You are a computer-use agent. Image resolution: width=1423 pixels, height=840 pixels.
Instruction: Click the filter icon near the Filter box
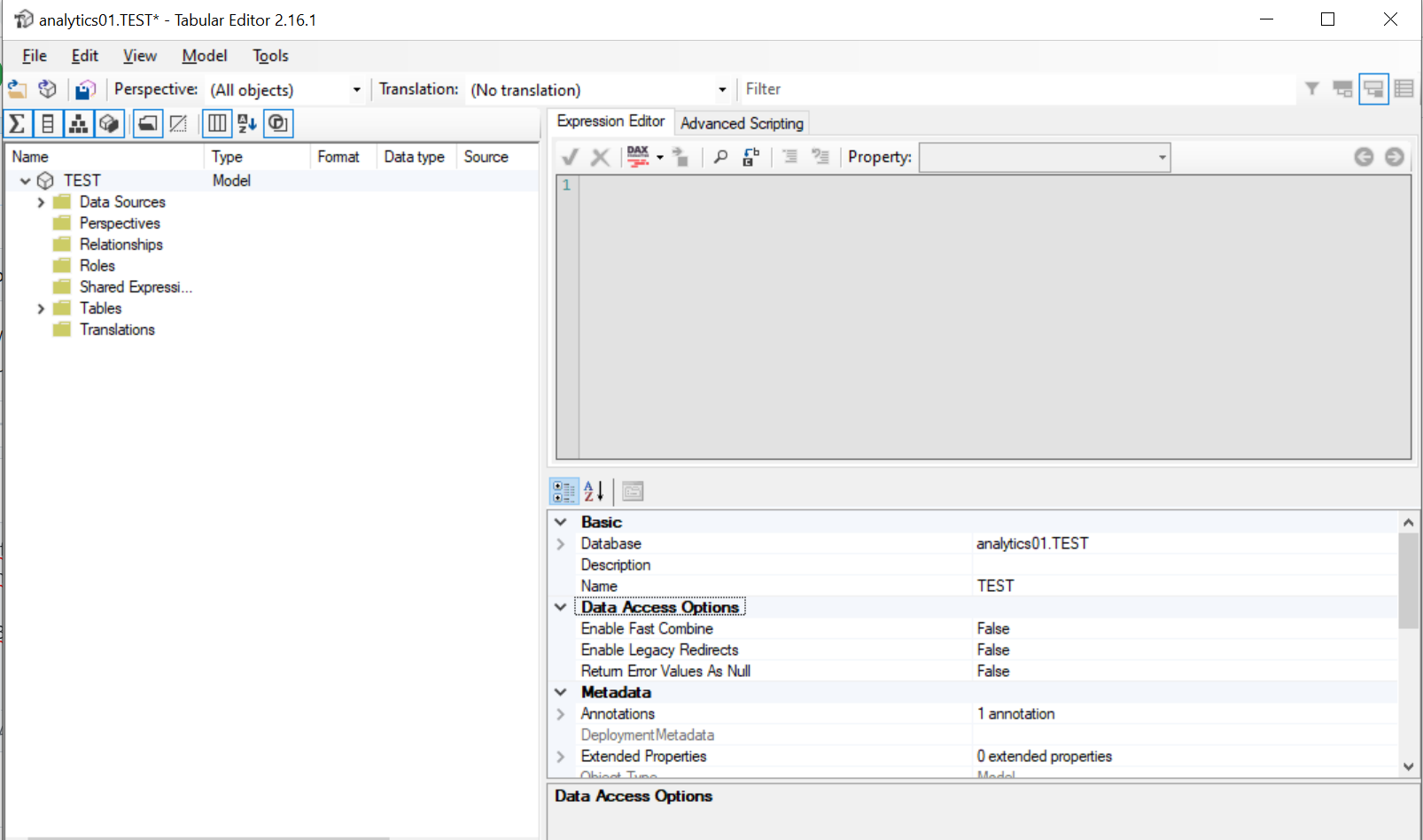(x=1311, y=89)
